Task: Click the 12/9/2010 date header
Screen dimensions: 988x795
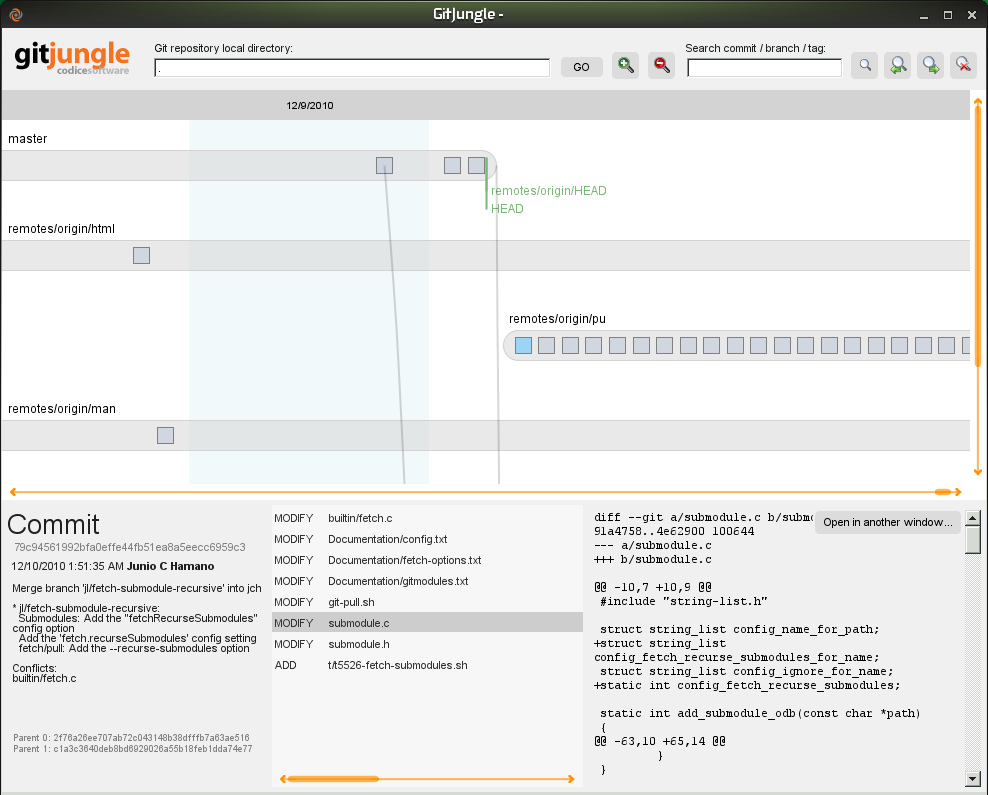Action: coord(309,105)
